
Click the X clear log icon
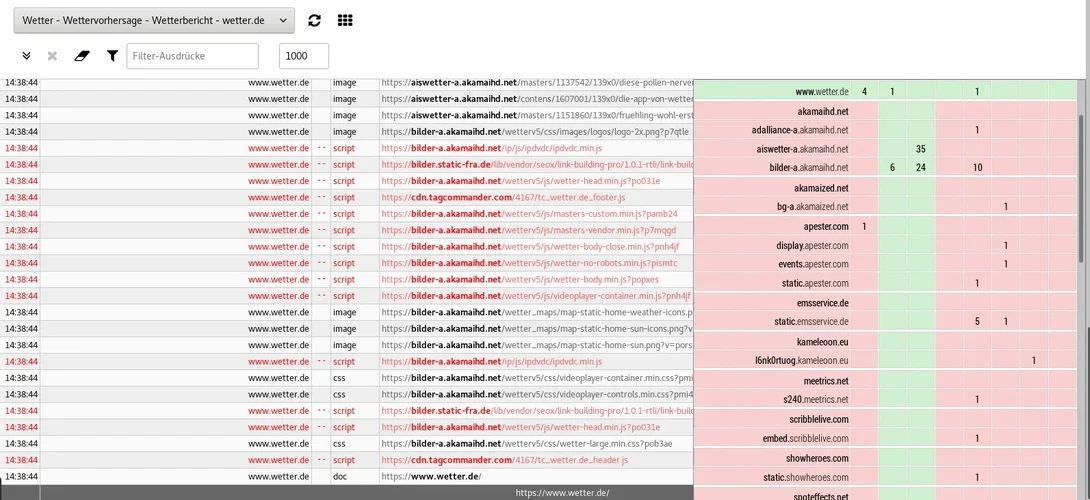pos(52,56)
